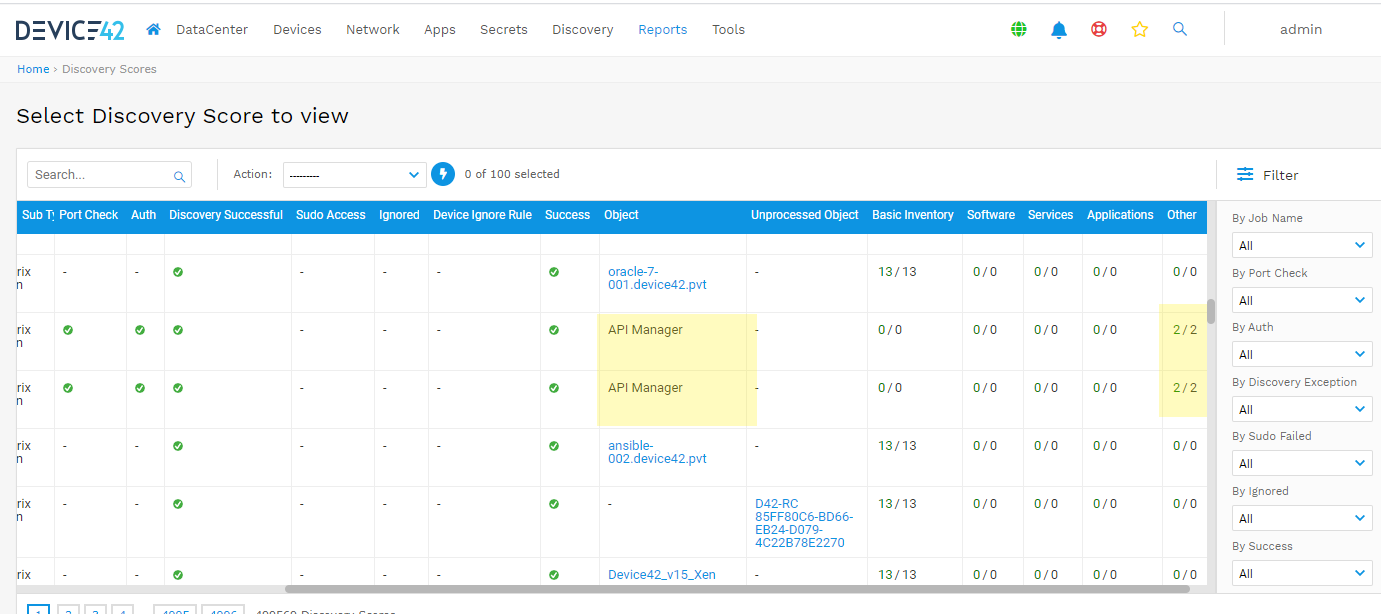The height and width of the screenshot is (614, 1381).
Task: Sort by the Discovery Successful column header
Action: click(226, 215)
